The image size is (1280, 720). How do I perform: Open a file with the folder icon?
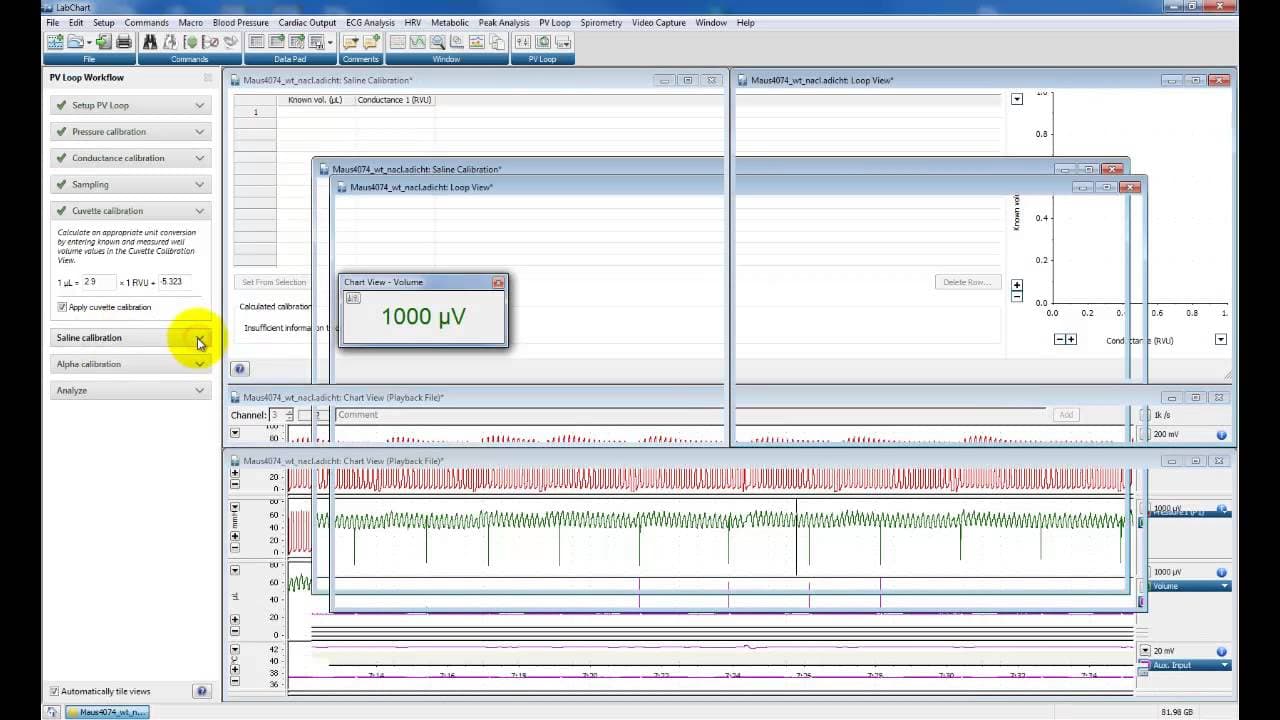pyautogui.click(x=75, y=42)
